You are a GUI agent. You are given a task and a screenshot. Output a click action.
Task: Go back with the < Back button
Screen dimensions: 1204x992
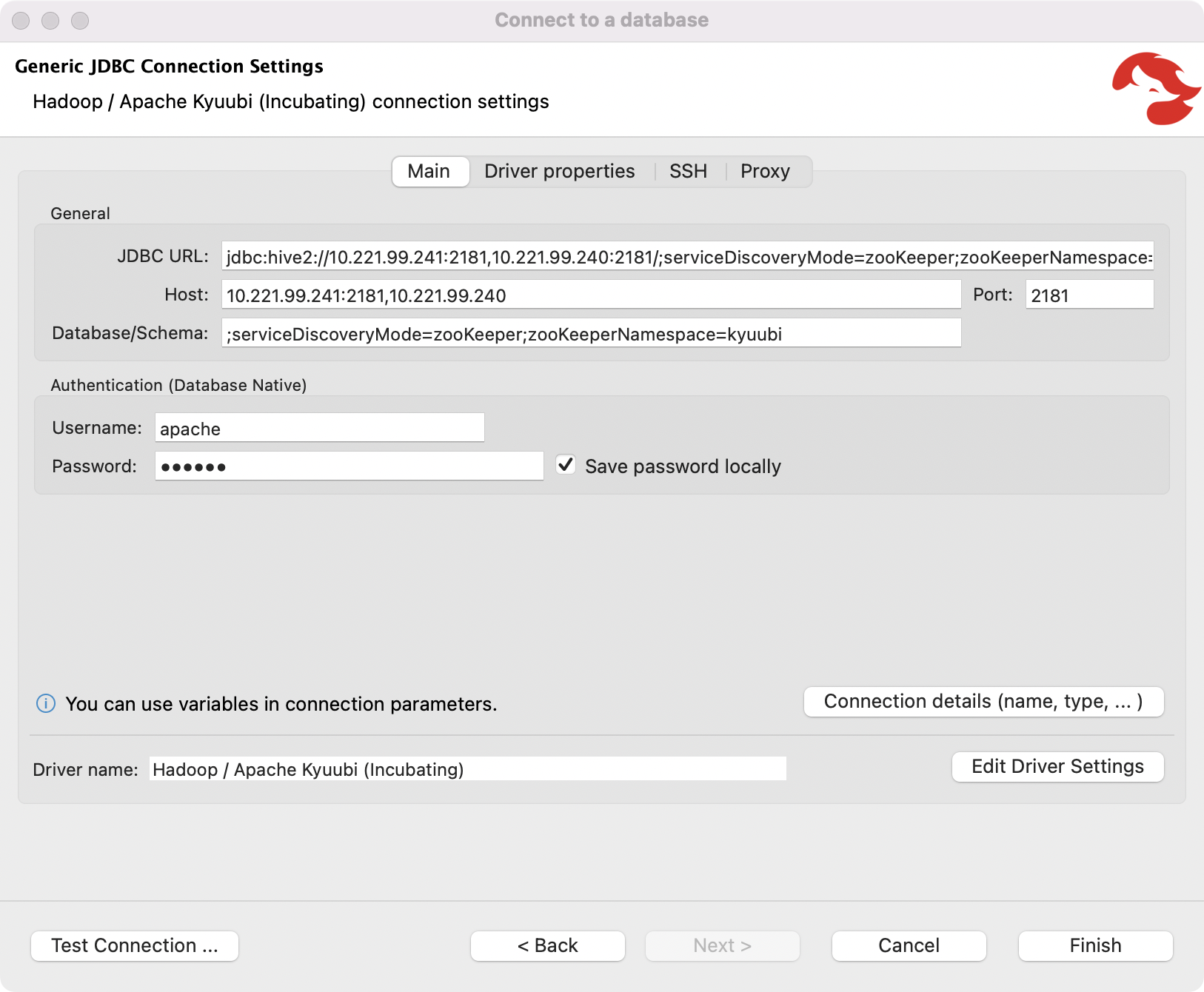pyautogui.click(x=548, y=946)
